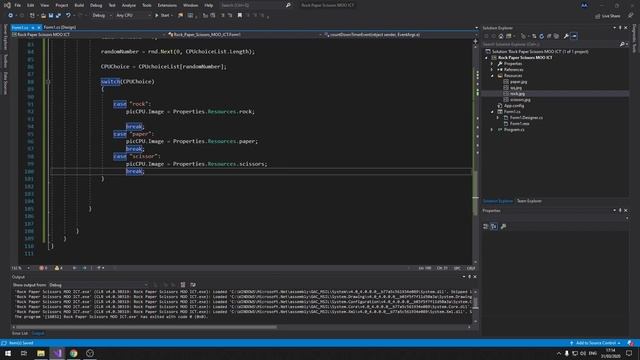Screen dimensions: 640x360
Task: Open the Extensions menu
Action: coord(167,5)
